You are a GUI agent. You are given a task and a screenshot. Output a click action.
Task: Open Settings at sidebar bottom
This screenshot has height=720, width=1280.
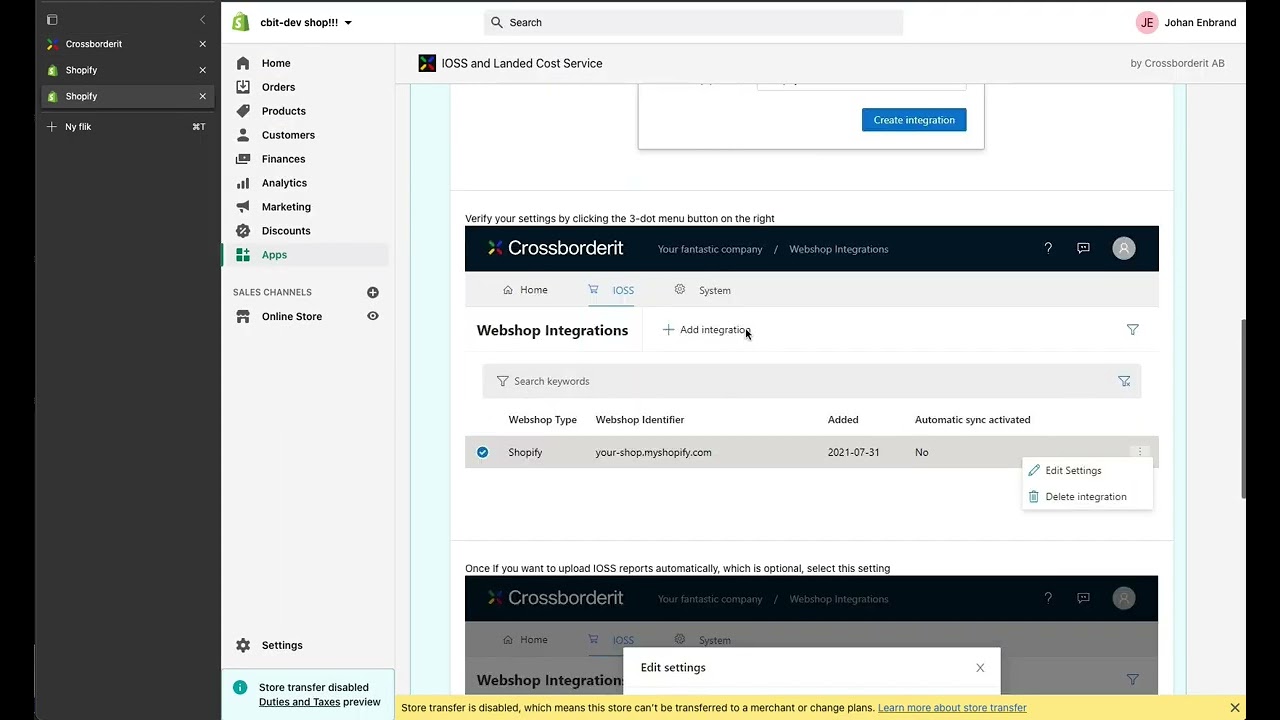(282, 645)
